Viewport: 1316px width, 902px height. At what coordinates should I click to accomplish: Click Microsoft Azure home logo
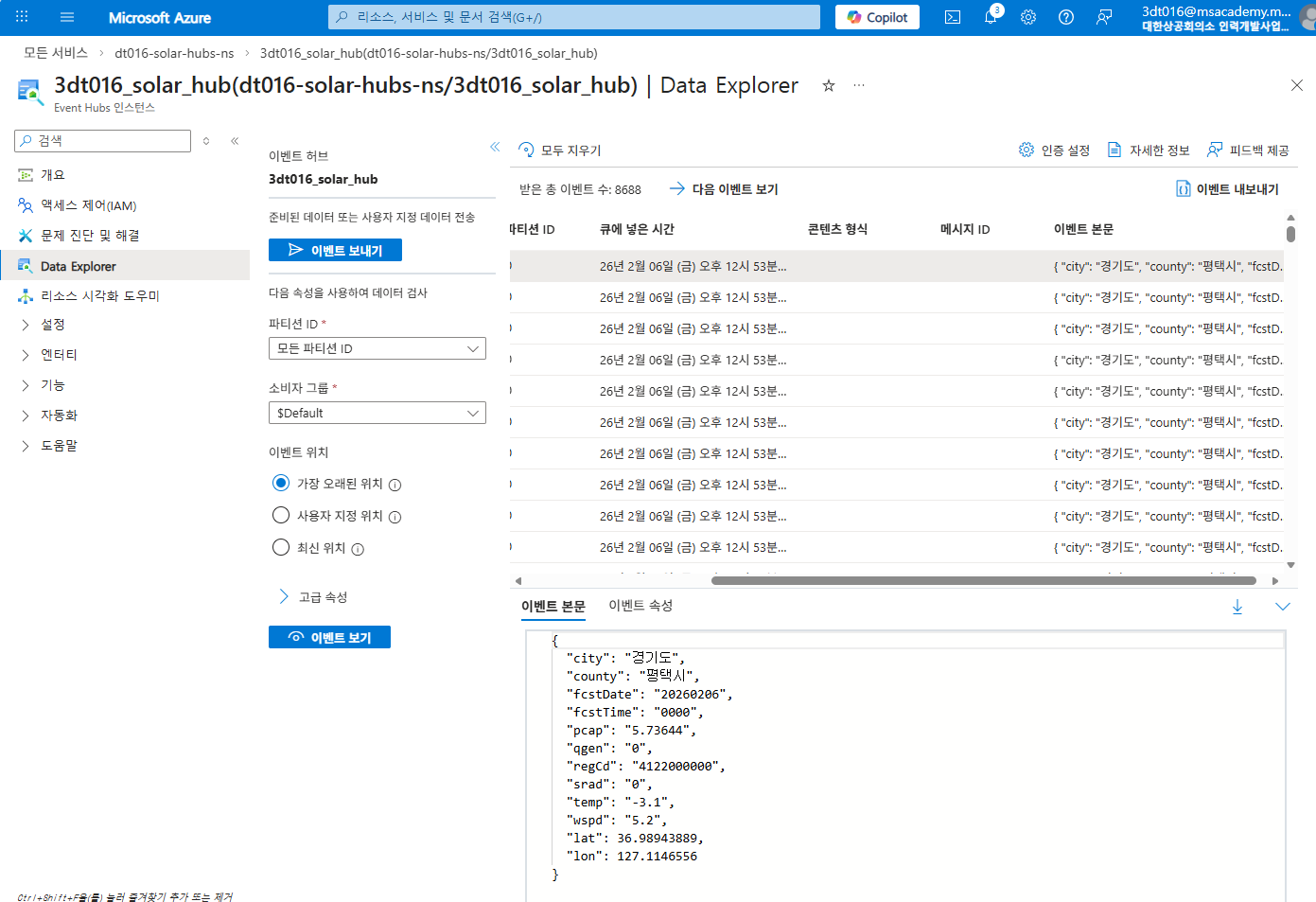click(160, 17)
